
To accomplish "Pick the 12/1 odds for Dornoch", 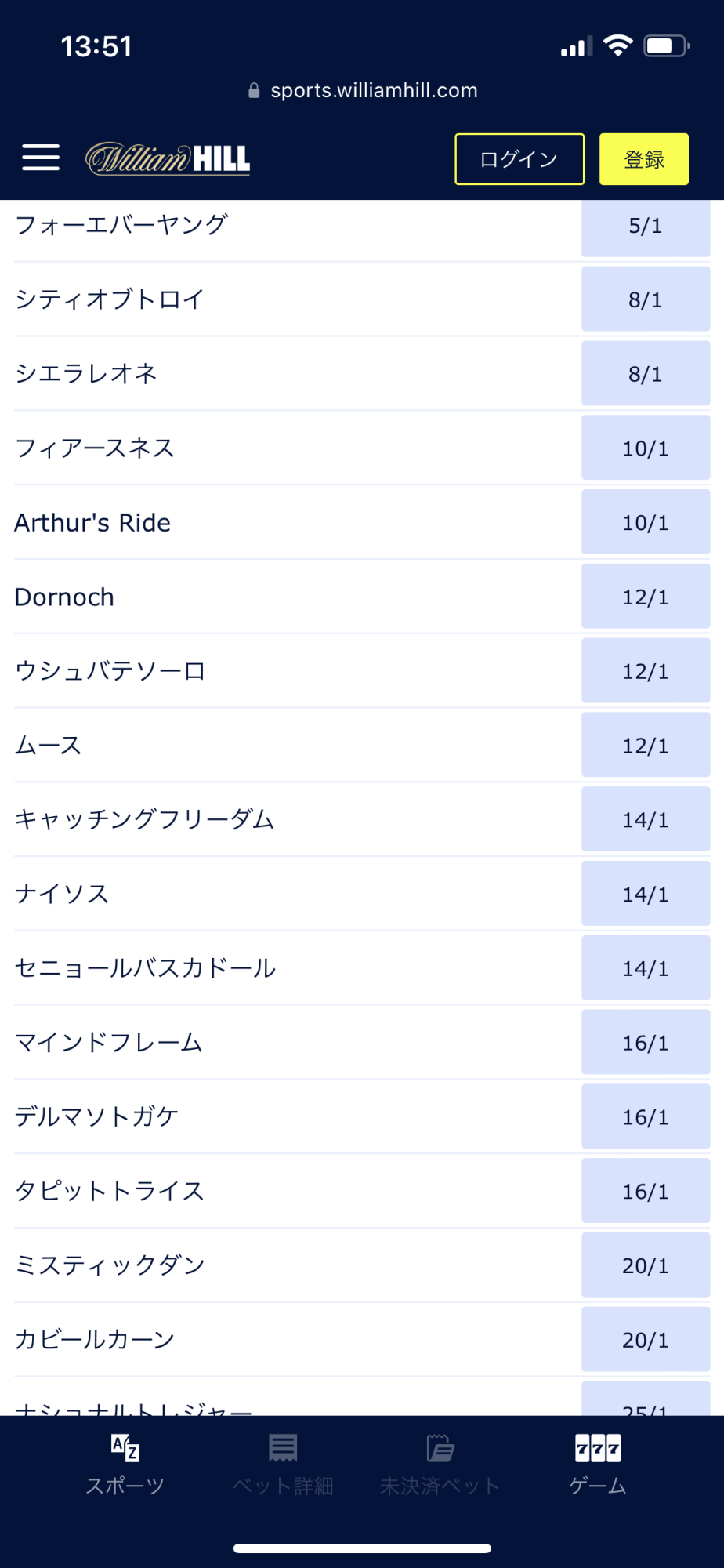I will point(645,597).
